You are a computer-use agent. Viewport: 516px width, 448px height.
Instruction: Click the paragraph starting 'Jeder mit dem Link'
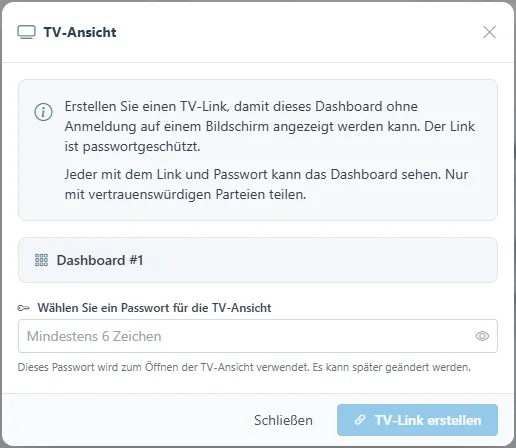click(x=266, y=184)
